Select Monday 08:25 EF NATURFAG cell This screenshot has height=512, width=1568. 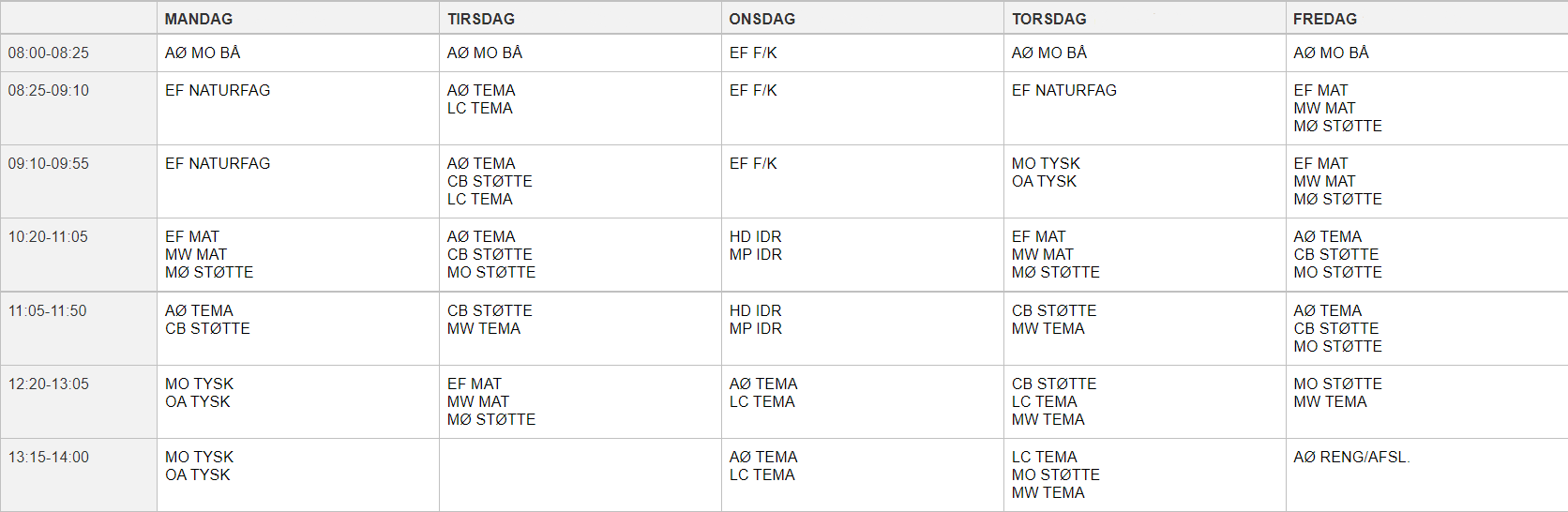pyautogui.click(x=297, y=109)
